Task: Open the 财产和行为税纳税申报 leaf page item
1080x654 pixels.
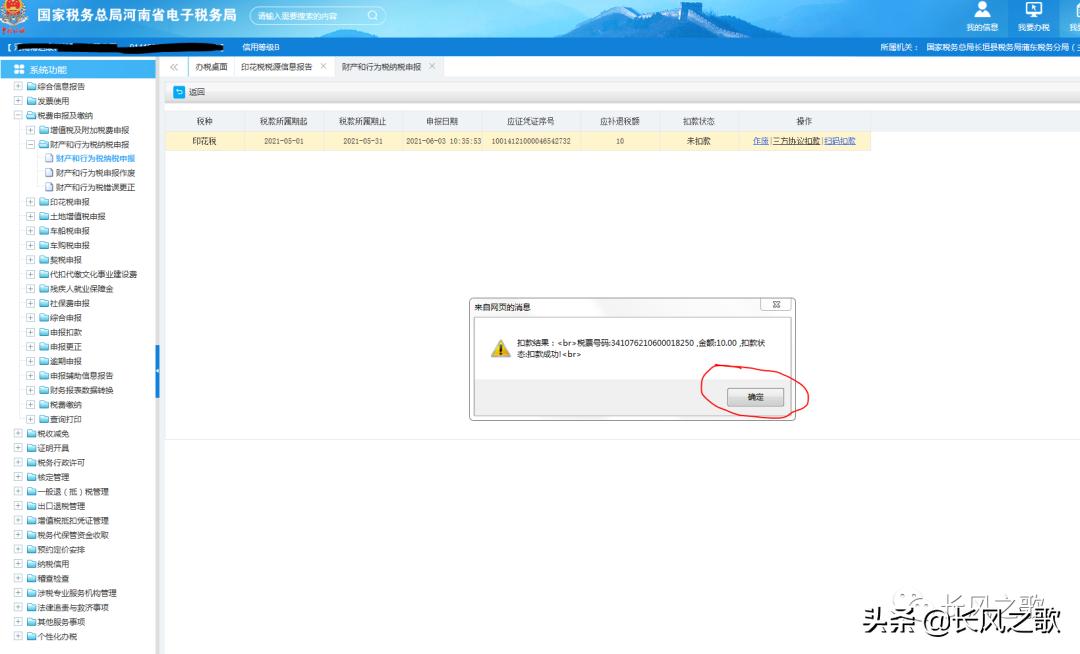Action: (x=95, y=158)
